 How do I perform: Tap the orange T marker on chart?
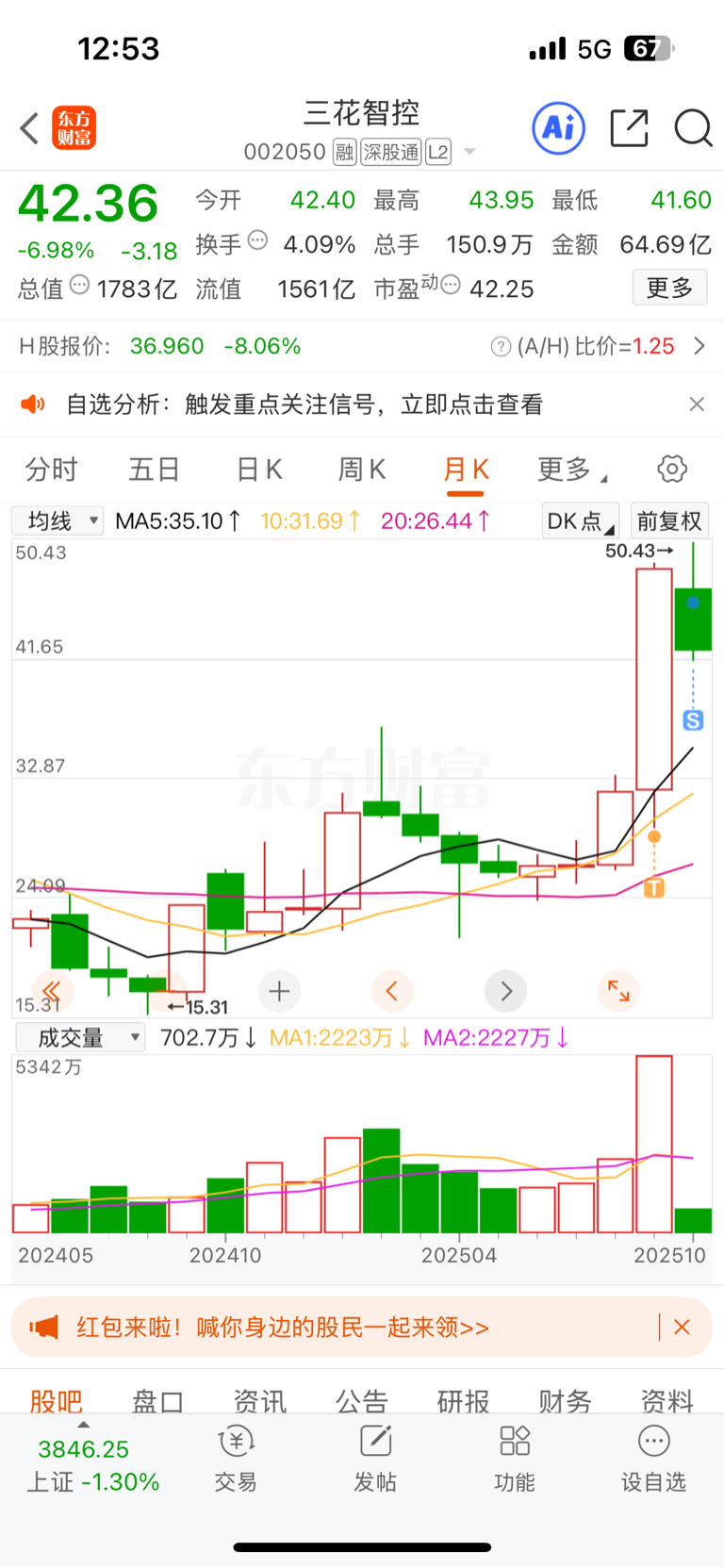654,887
